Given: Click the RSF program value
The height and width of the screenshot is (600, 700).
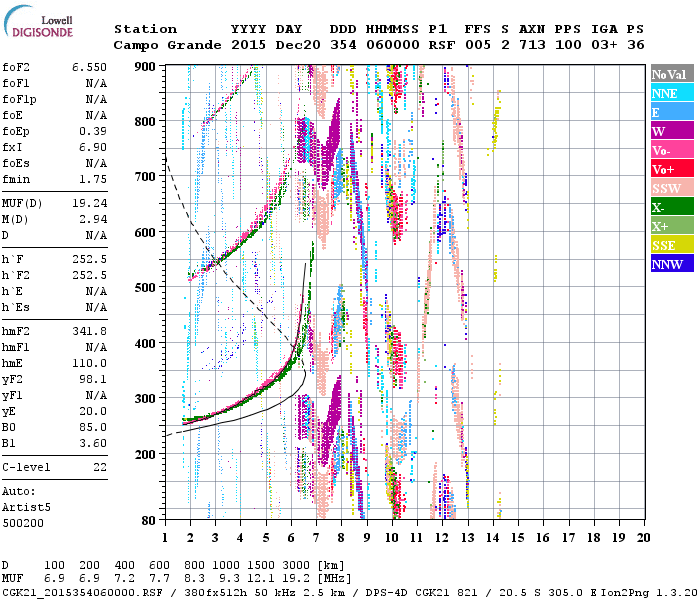Looking at the screenshot, I should (x=442, y=45).
